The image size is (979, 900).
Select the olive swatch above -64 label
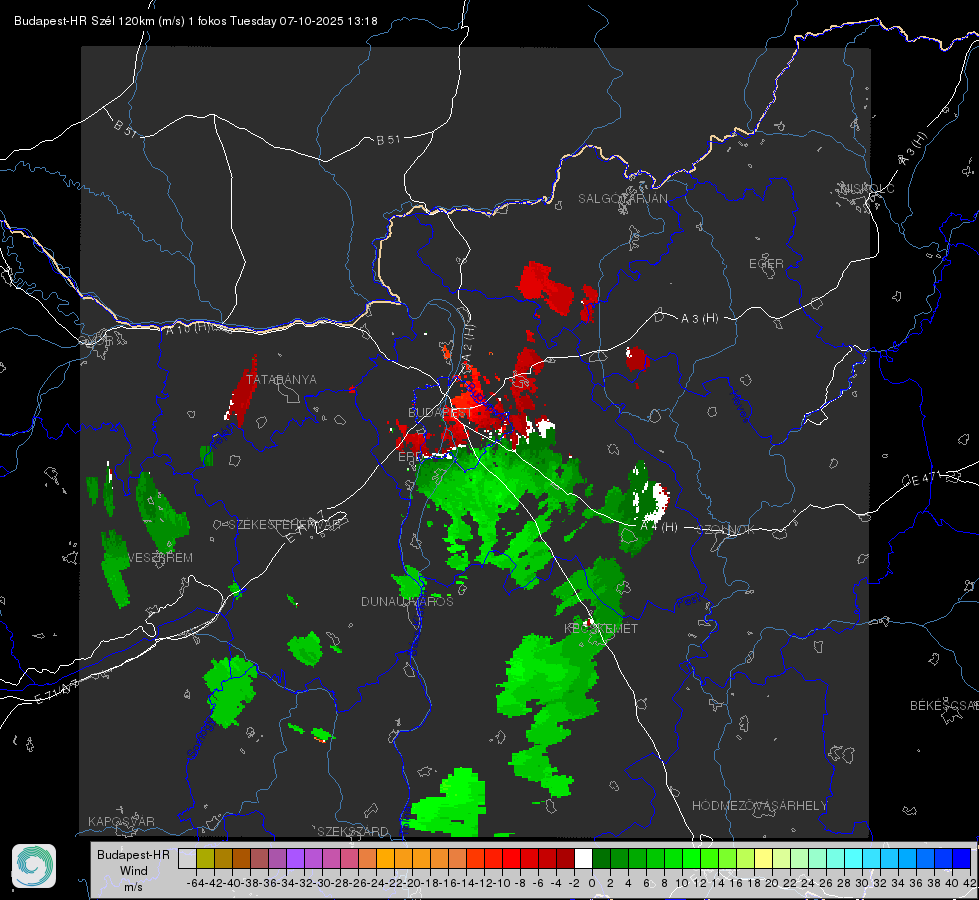point(205,859)
